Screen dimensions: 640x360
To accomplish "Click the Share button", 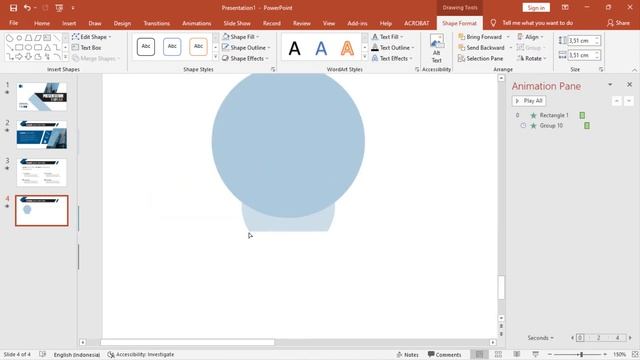I will pos(618,23).
